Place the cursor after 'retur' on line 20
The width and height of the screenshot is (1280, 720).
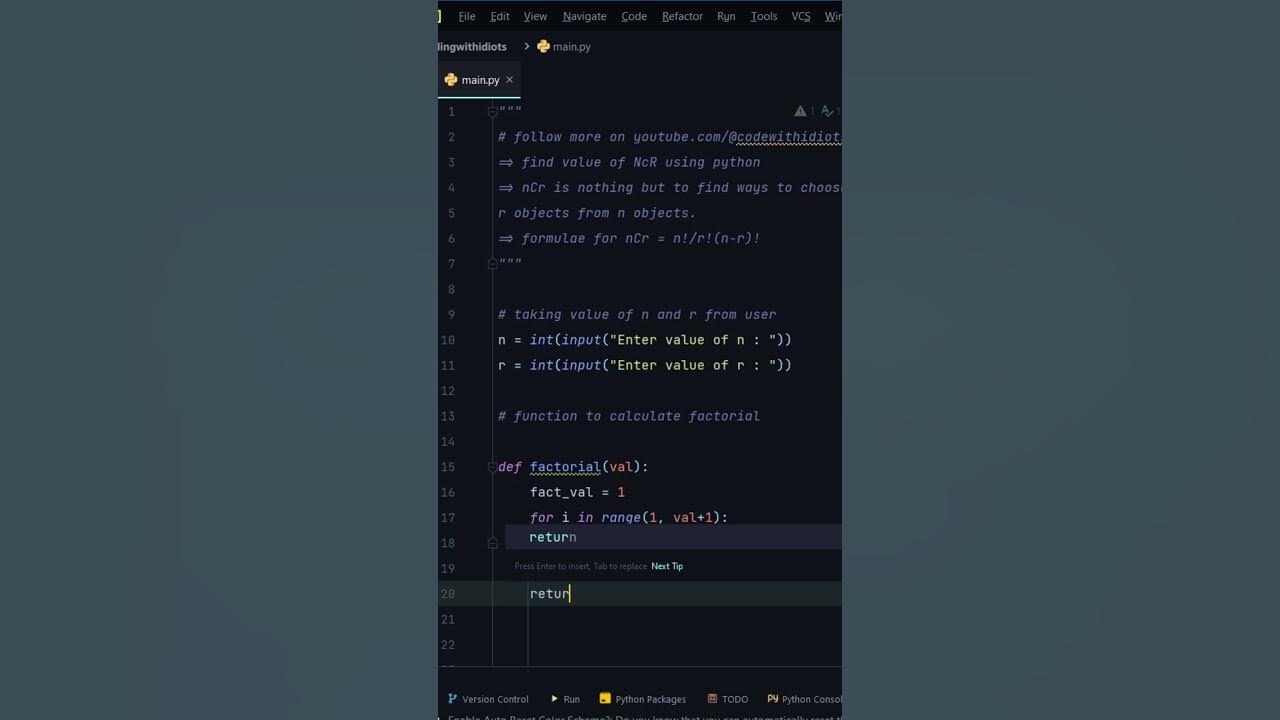tap(570, 594)
